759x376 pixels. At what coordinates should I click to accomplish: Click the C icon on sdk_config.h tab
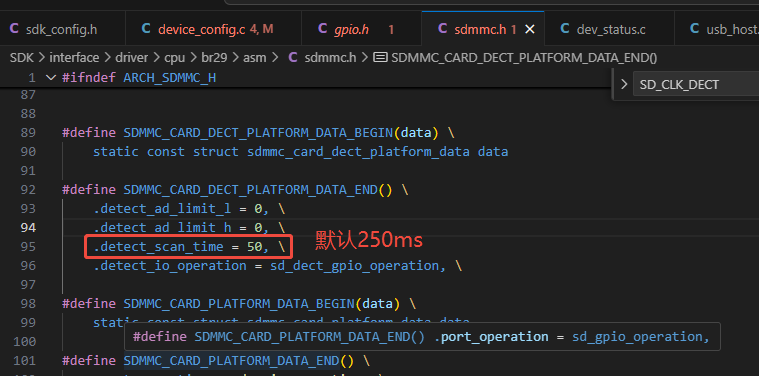click(x=14, y=29)
